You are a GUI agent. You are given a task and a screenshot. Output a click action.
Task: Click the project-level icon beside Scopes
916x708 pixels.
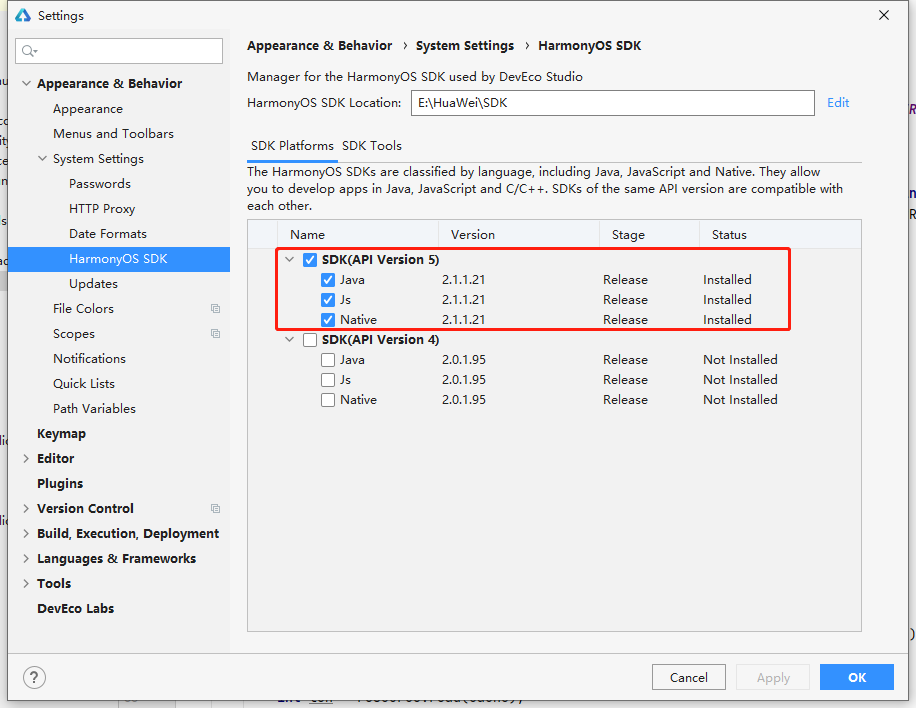click(x=216, y=334)
